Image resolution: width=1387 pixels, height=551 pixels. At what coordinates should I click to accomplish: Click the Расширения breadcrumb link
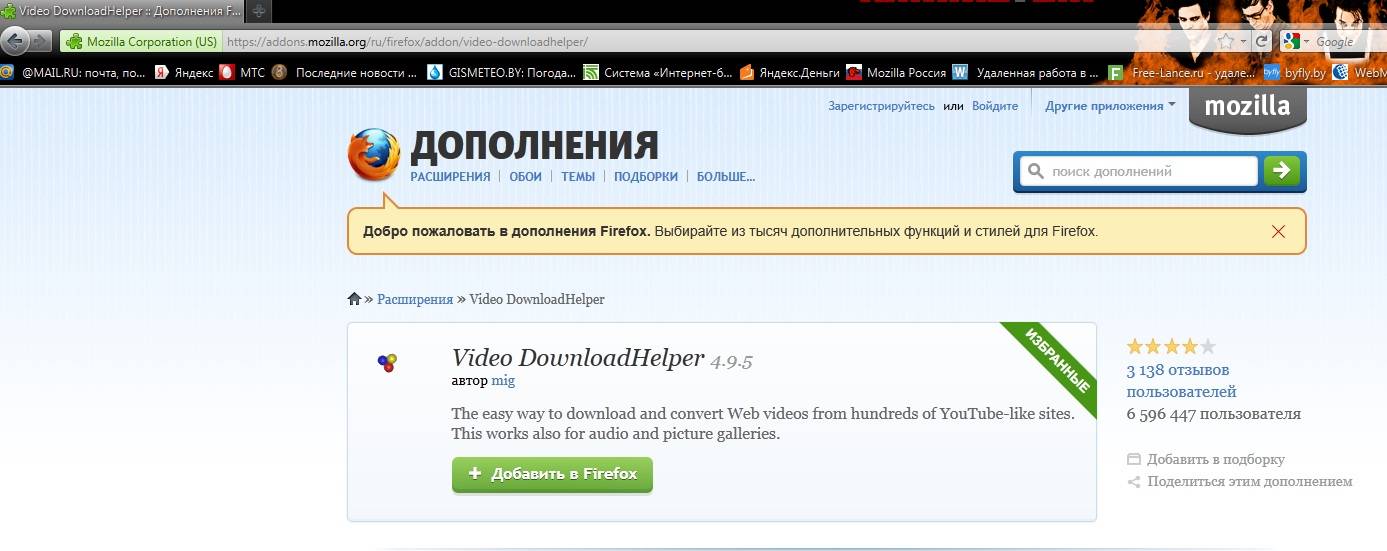pos(415,299)
